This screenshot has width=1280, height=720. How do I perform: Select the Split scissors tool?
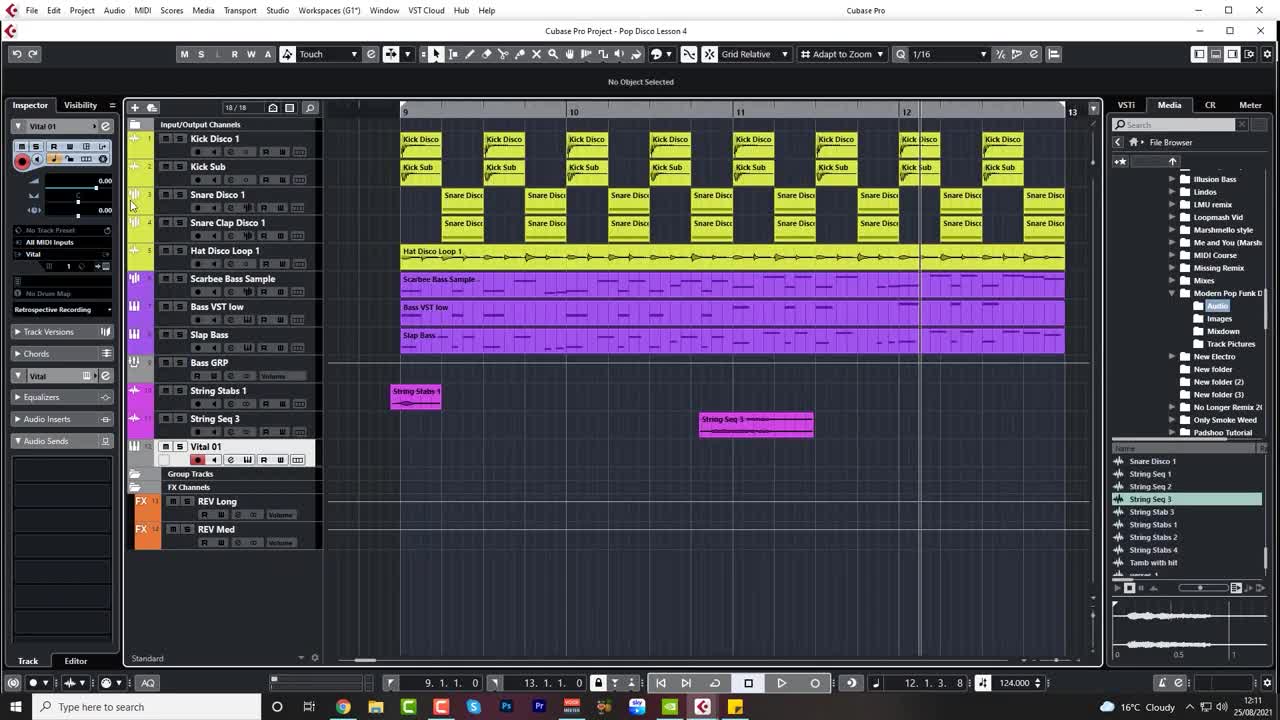(503, 54)
